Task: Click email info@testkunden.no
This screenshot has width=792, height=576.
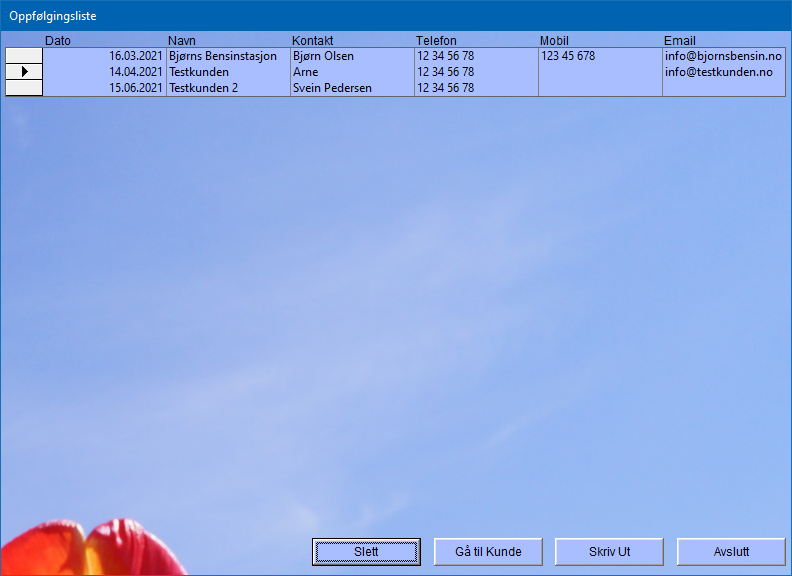Action: point(724,72)
